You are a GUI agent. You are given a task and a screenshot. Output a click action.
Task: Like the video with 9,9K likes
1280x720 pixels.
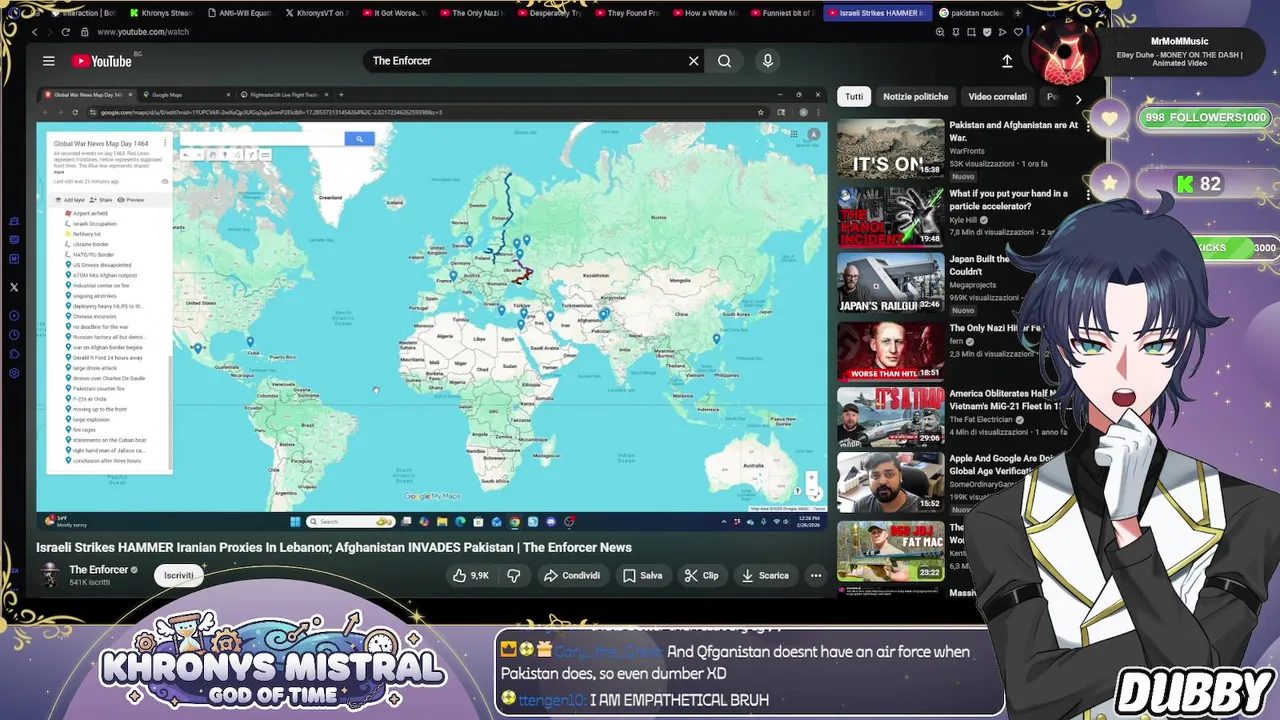click(470, 576)
